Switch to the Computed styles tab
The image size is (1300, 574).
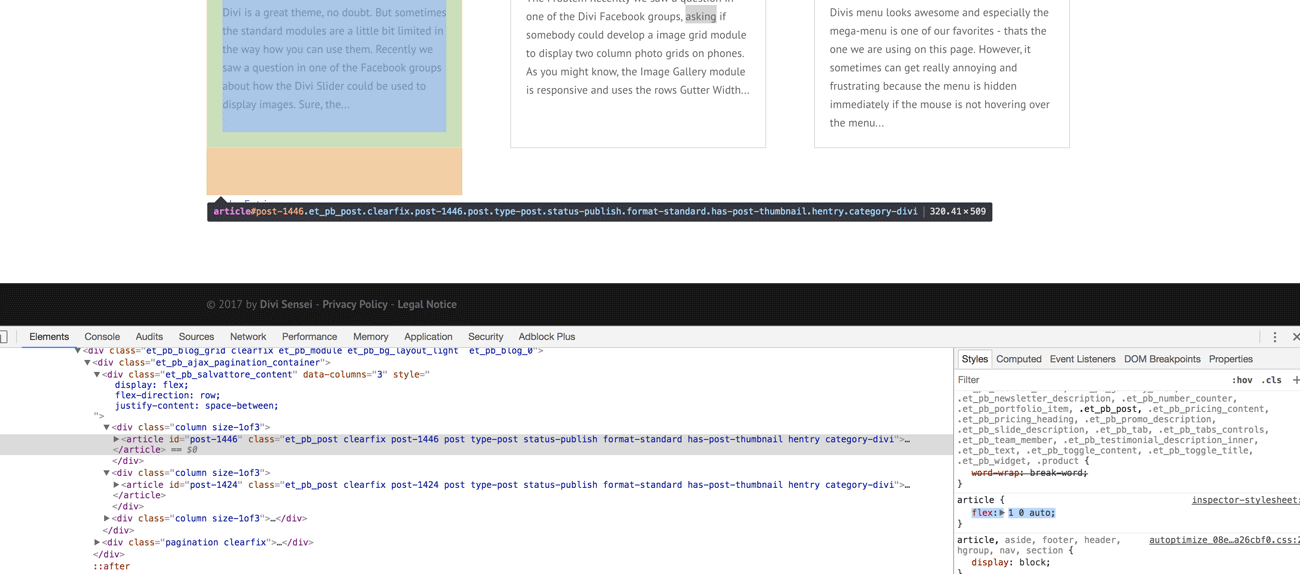click(1018, 359)
